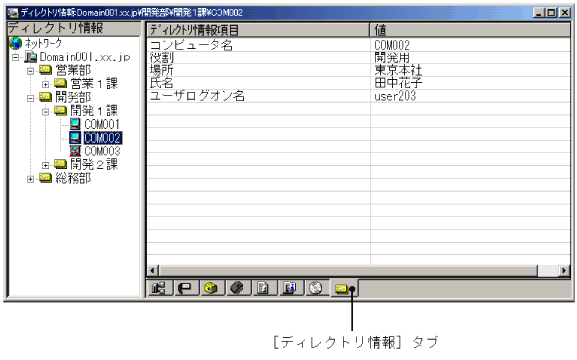577x360 pixels.
Task: Select the 営業1課 tree label
Action: [94, 84]
